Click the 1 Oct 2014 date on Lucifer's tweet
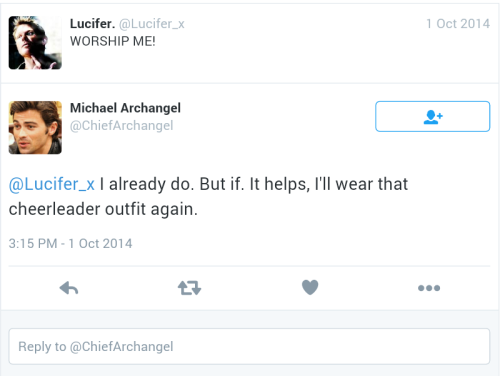Viewport: 500px width, 376px height. click(x=458, y=24)
